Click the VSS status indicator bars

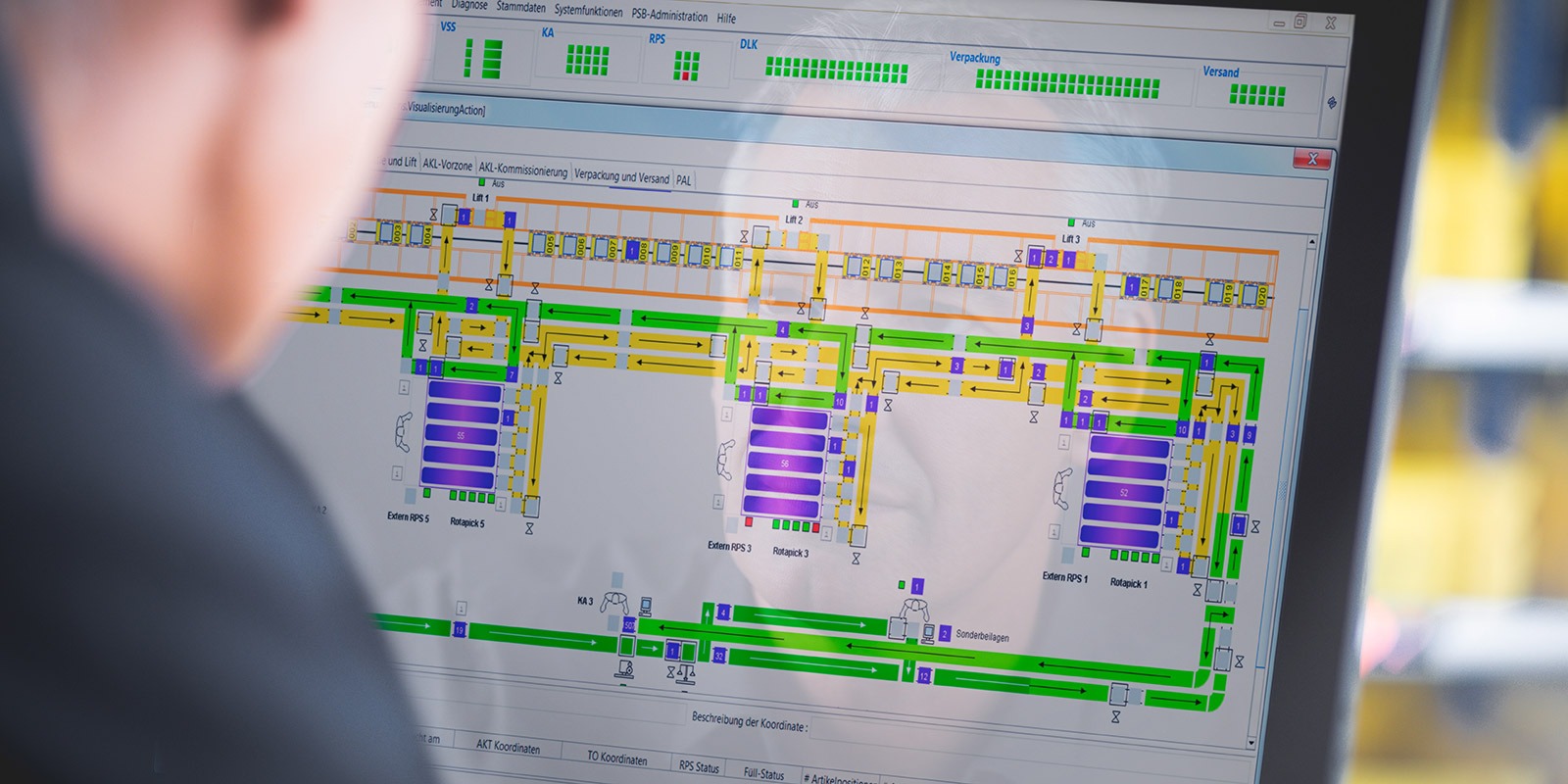coord(483,57)
